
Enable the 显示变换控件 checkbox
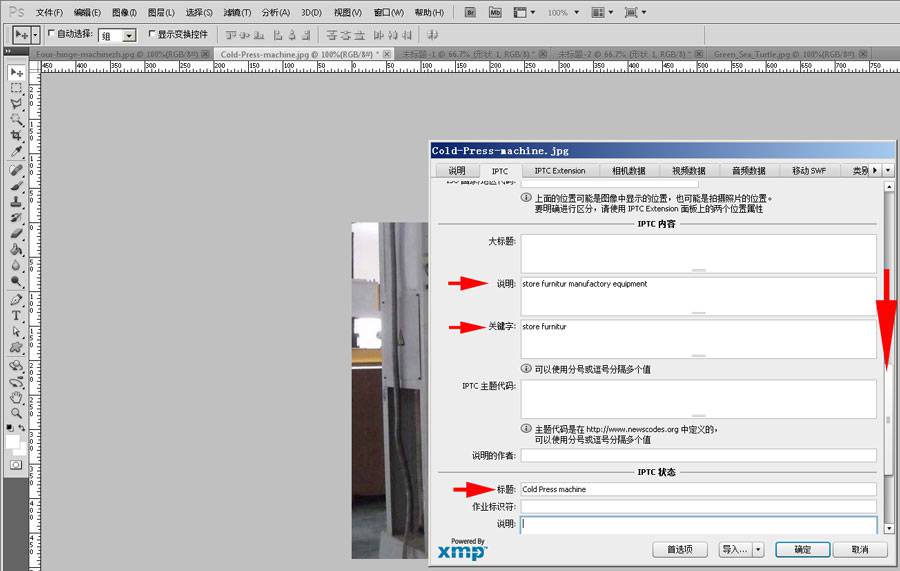point(152,34)
